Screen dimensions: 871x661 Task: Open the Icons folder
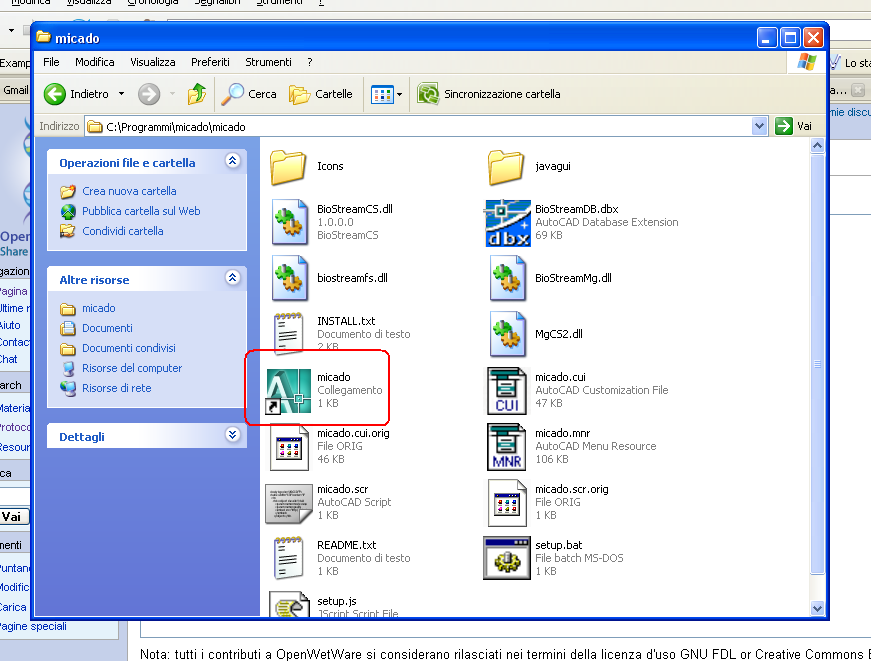tap(288, 166)
